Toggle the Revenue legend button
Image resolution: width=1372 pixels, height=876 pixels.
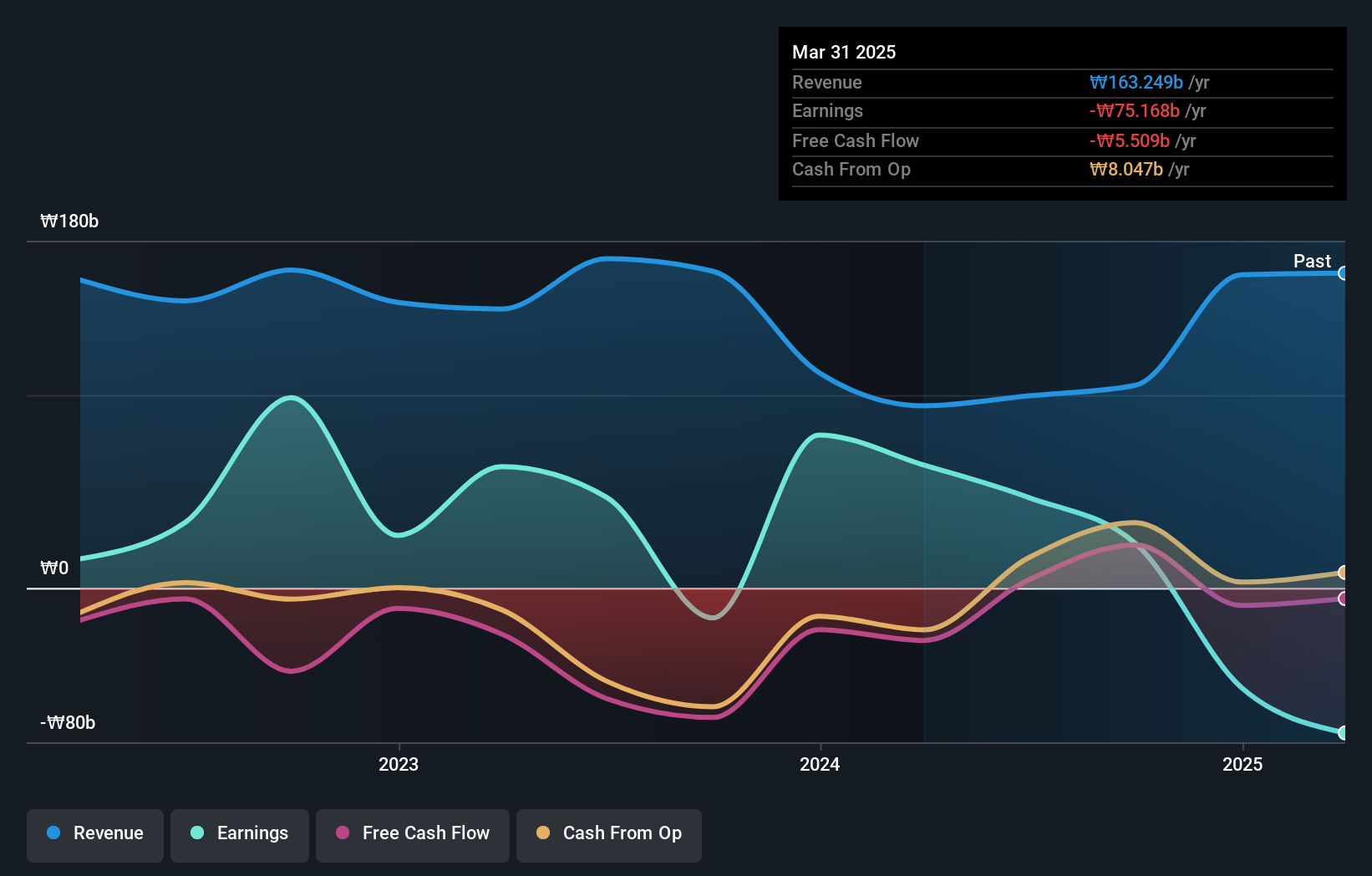tap(95, 835)
